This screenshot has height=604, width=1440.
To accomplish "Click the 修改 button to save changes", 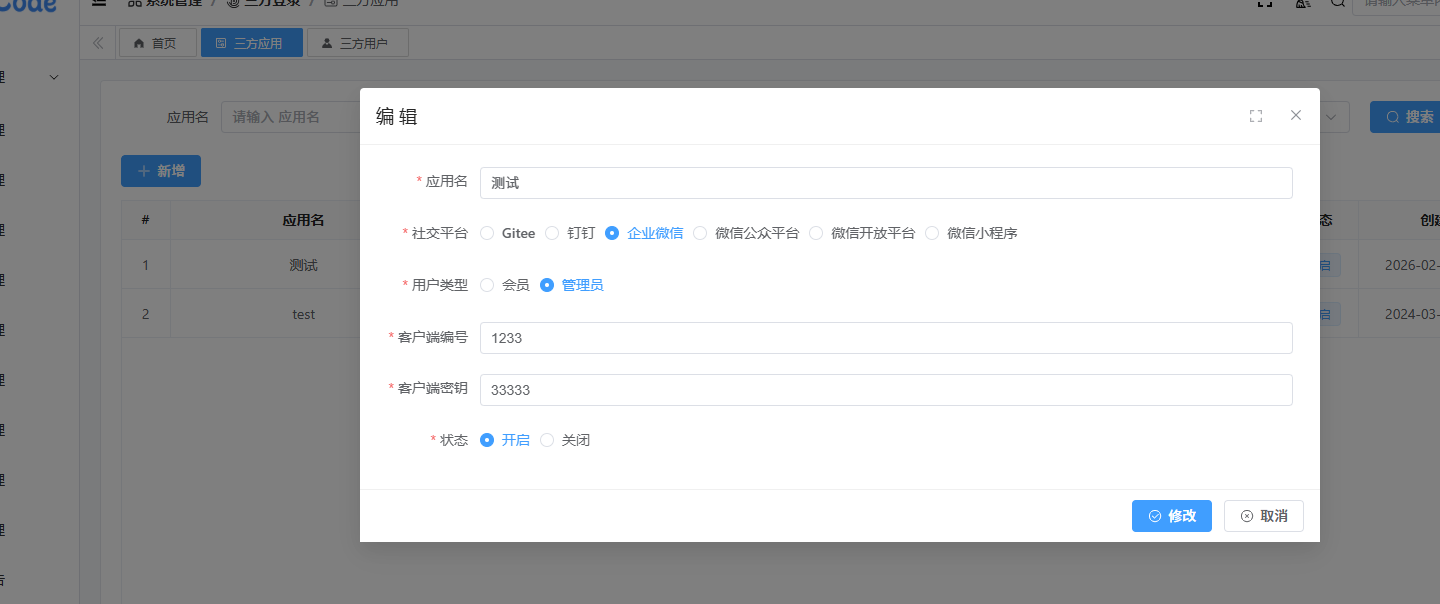I will [1171, 516].
